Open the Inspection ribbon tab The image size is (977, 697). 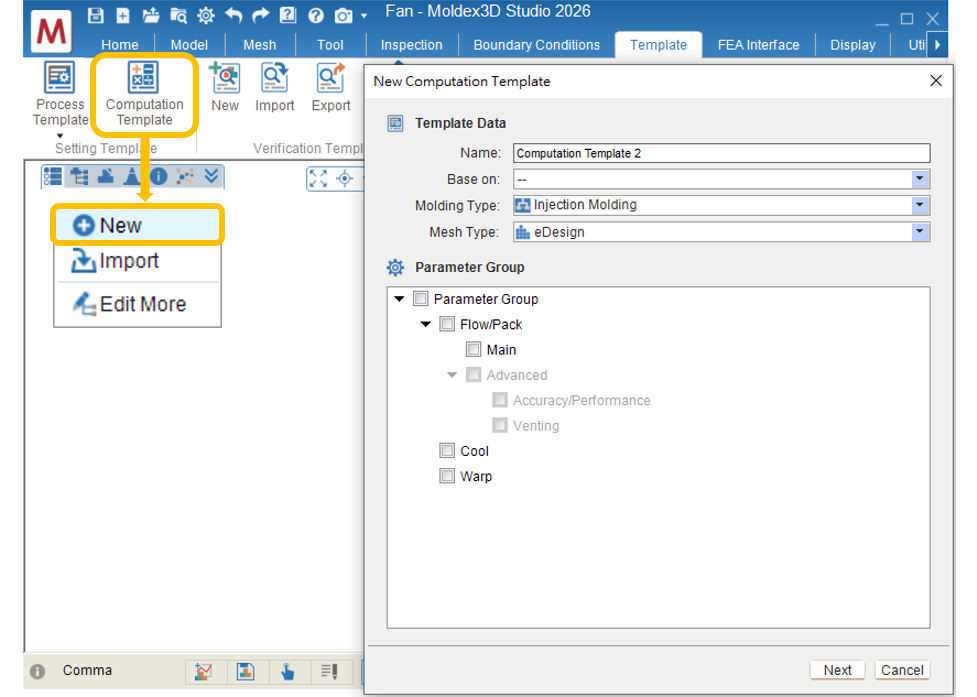coord(411,45)
